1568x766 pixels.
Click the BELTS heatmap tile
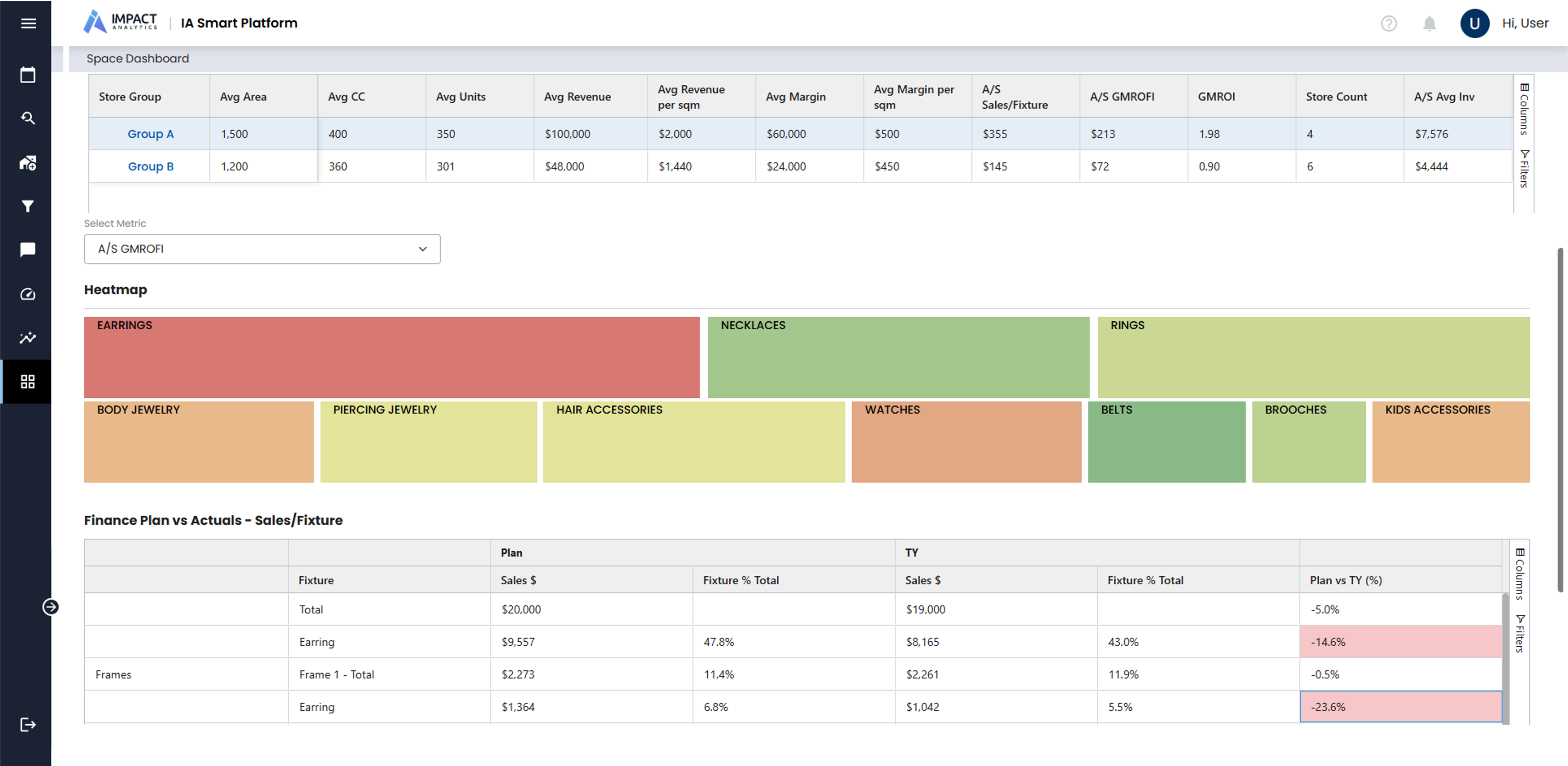(1166, 442)
